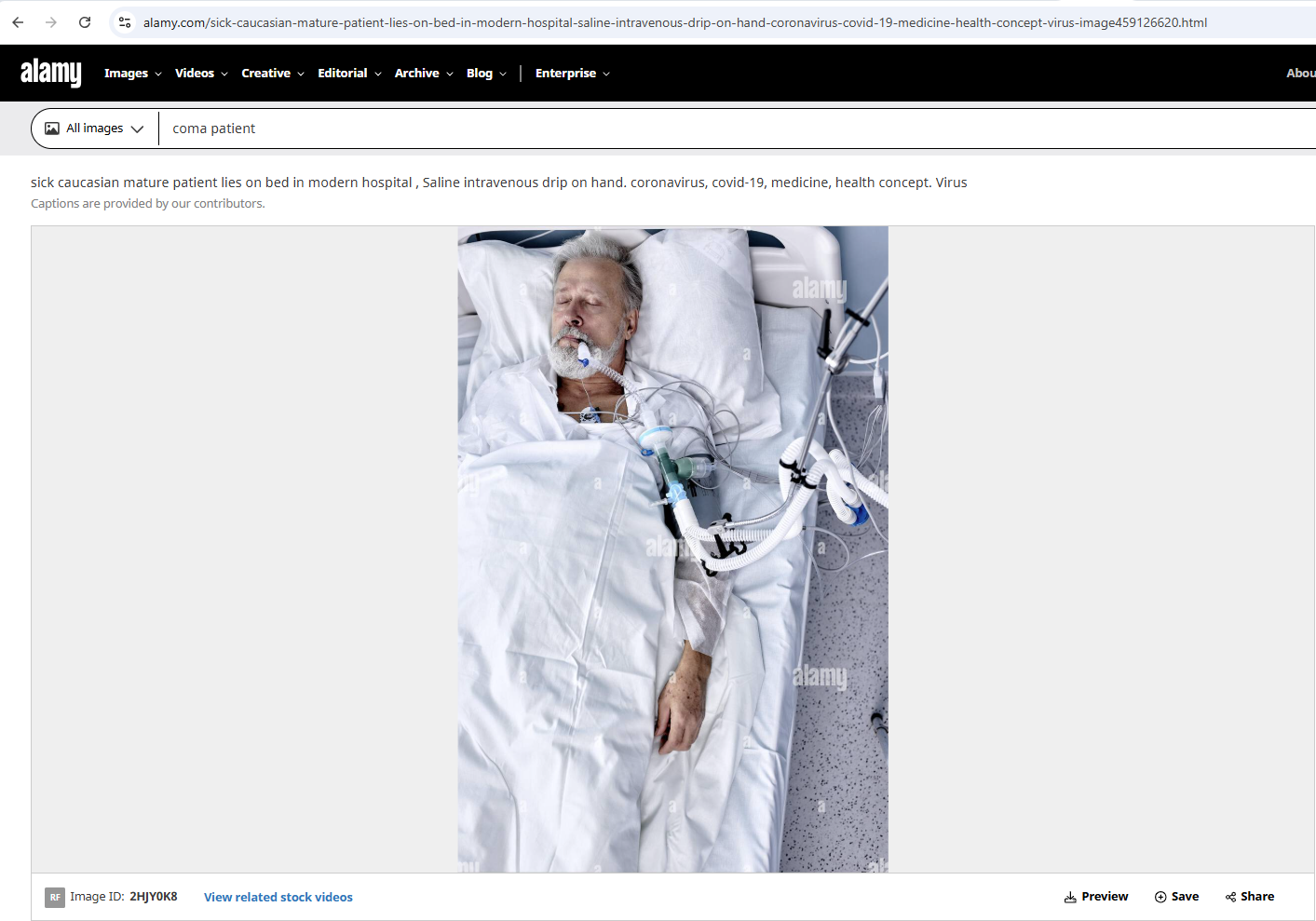Click the Alamy logo
The width and height of the screenshot is (1316, 921).
click(51, 73)
